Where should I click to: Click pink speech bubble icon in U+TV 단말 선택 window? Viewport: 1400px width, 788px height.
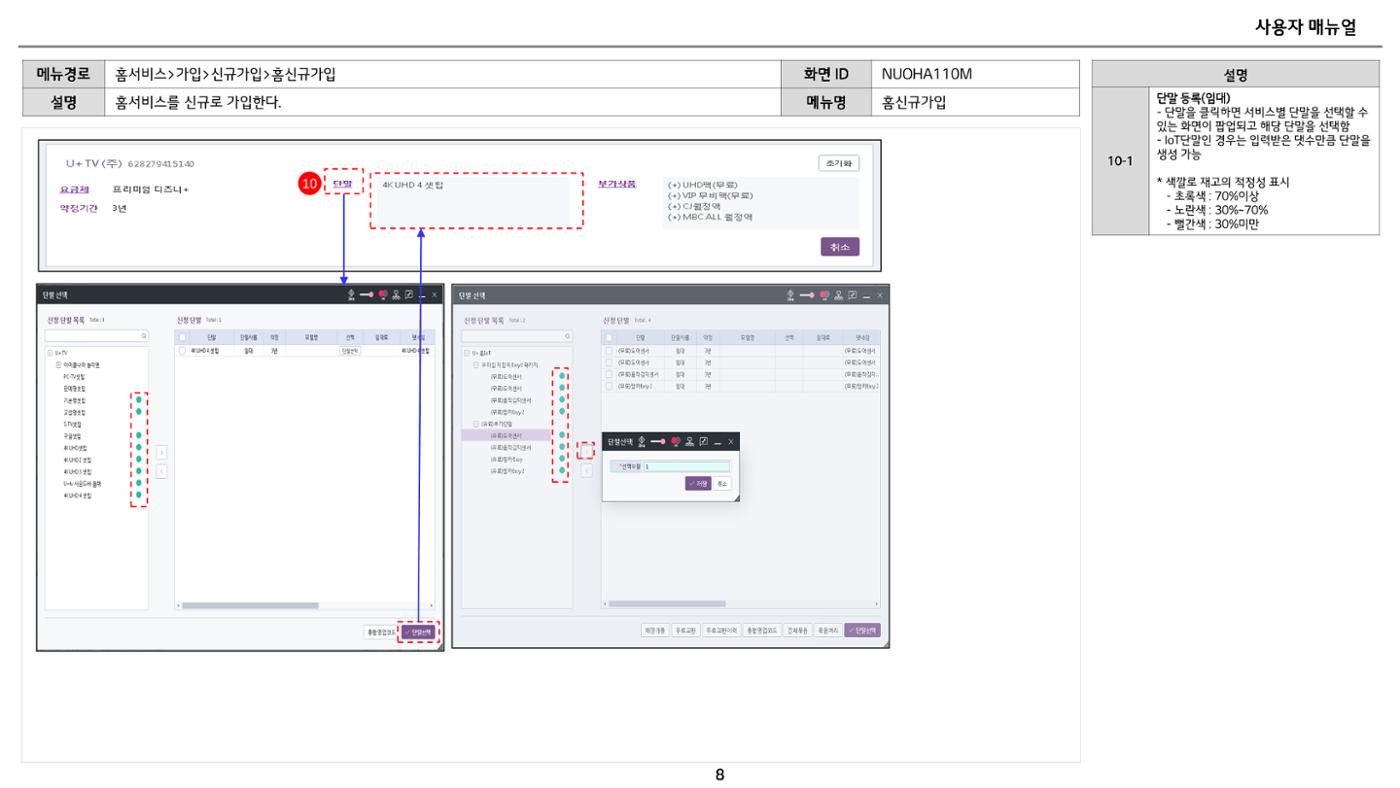click(x=383, y=295)
